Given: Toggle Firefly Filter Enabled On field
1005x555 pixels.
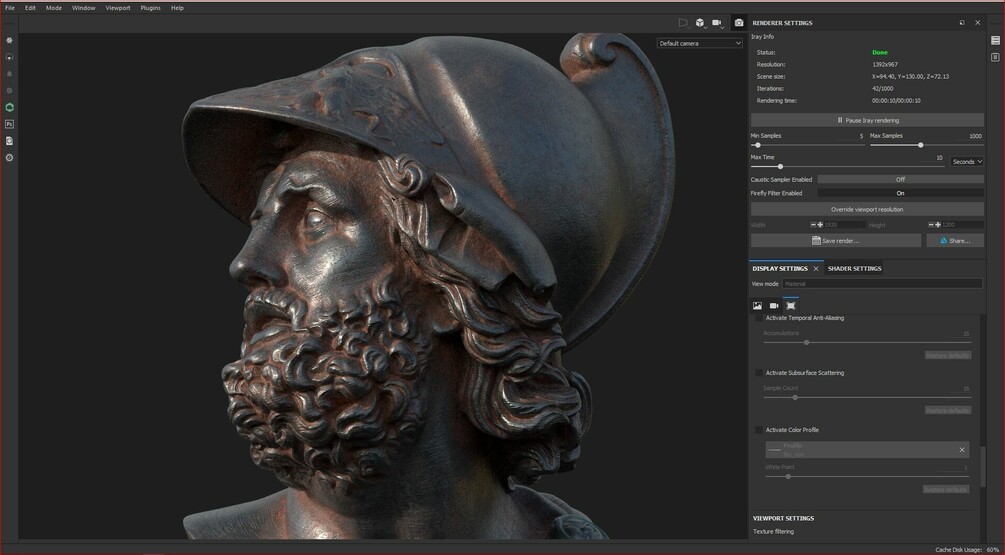Looking at the screenshot, I should point(901,193).
